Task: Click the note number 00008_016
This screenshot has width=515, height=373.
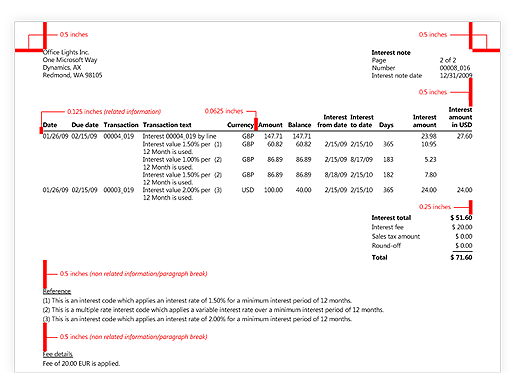Action: 455,68
